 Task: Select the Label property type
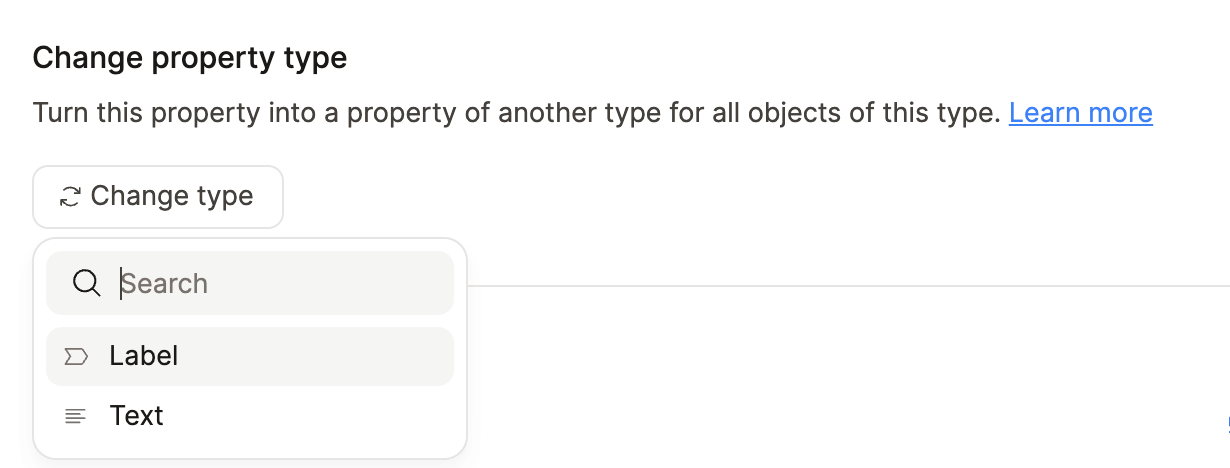[x=250, y=356]
